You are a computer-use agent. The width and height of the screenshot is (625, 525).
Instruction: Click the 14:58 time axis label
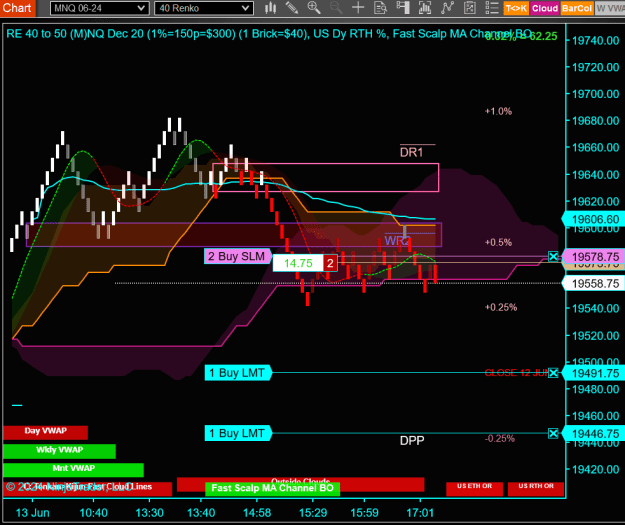(257, 513)
